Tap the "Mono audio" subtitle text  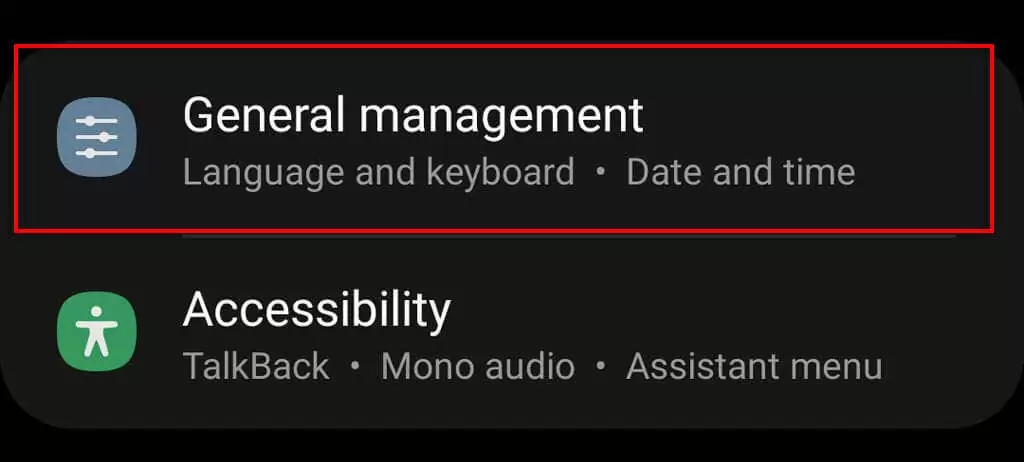pos(477,366)
